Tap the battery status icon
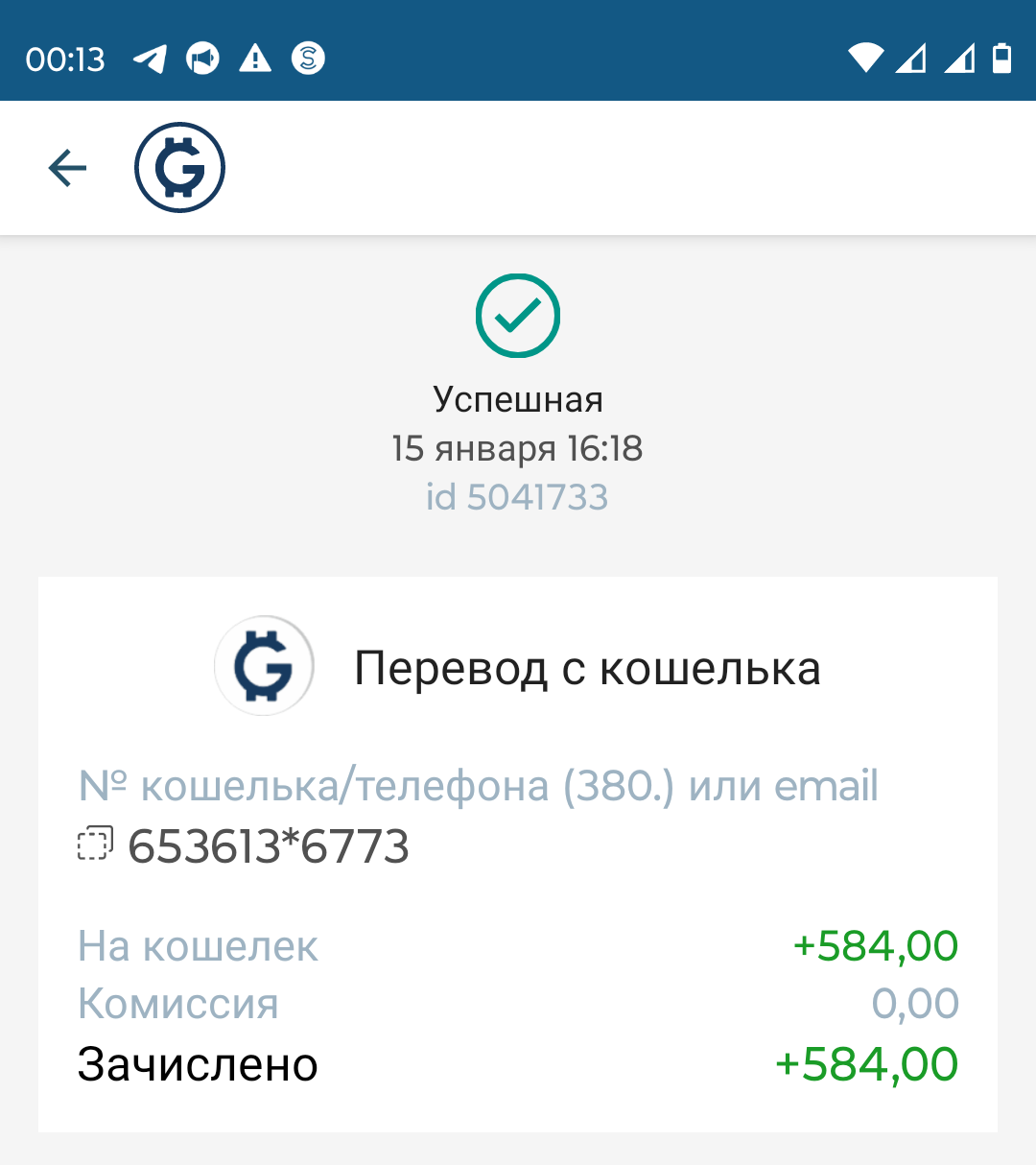The height and width of the screenshot is (1165, 1036). click(1001, 59)
